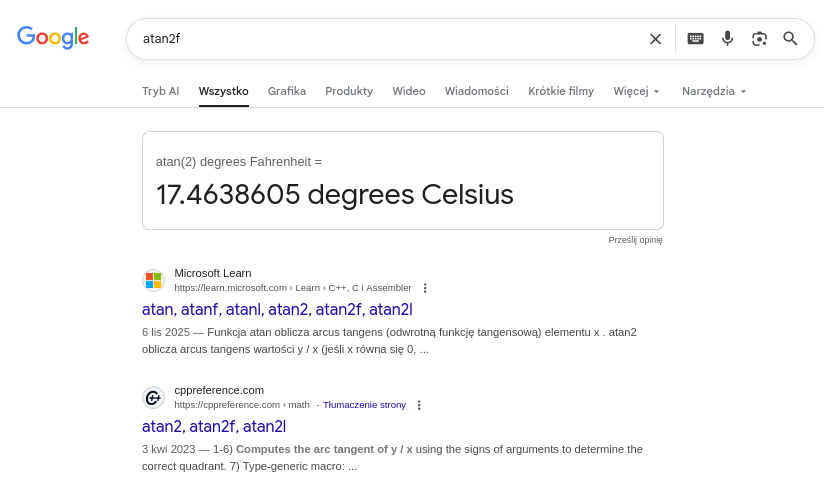Click into the atan2f search field
This screenshot has width=824, height=484.
click(x=390, y=39)
